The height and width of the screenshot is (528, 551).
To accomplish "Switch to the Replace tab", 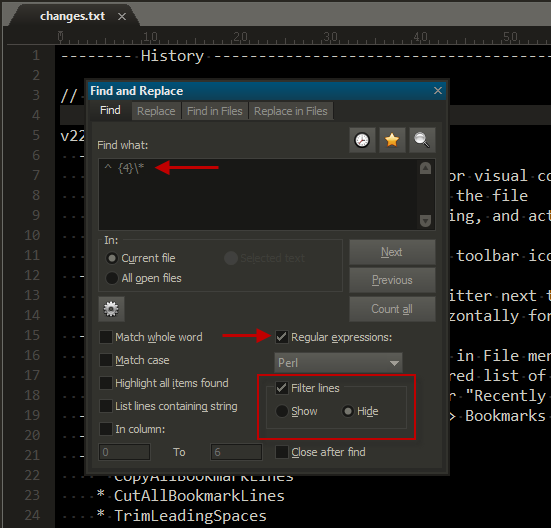I will 156,111.
